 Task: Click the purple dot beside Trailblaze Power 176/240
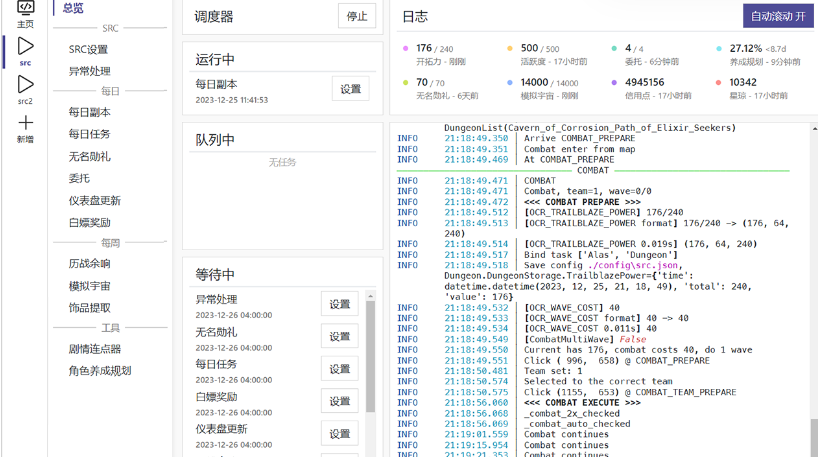(405, 49)
